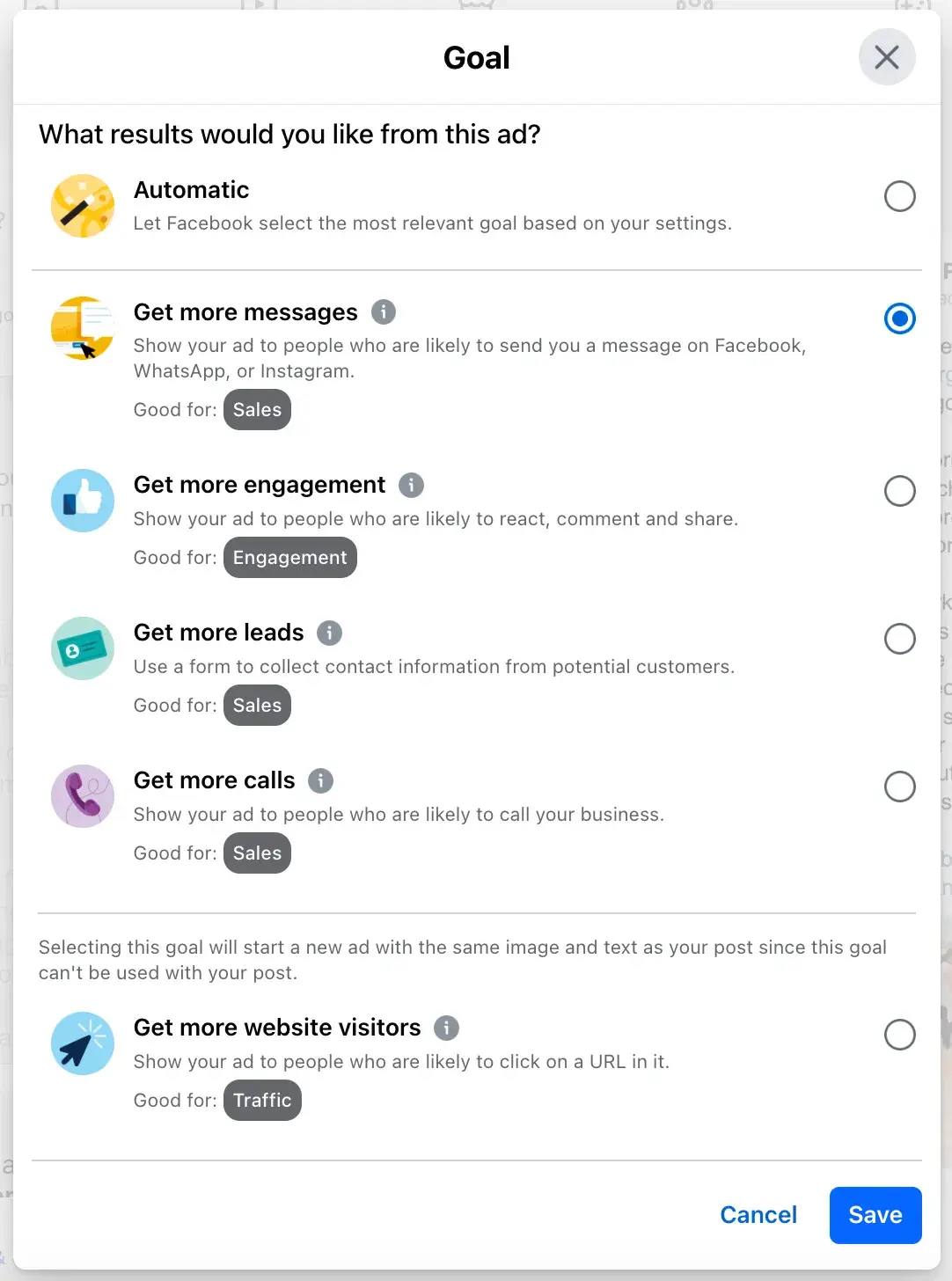The height and width of the screenshot is (1281, 952).
Task: Show info about Get more calls
Action: pyautogui.click(x=320, y=780)
